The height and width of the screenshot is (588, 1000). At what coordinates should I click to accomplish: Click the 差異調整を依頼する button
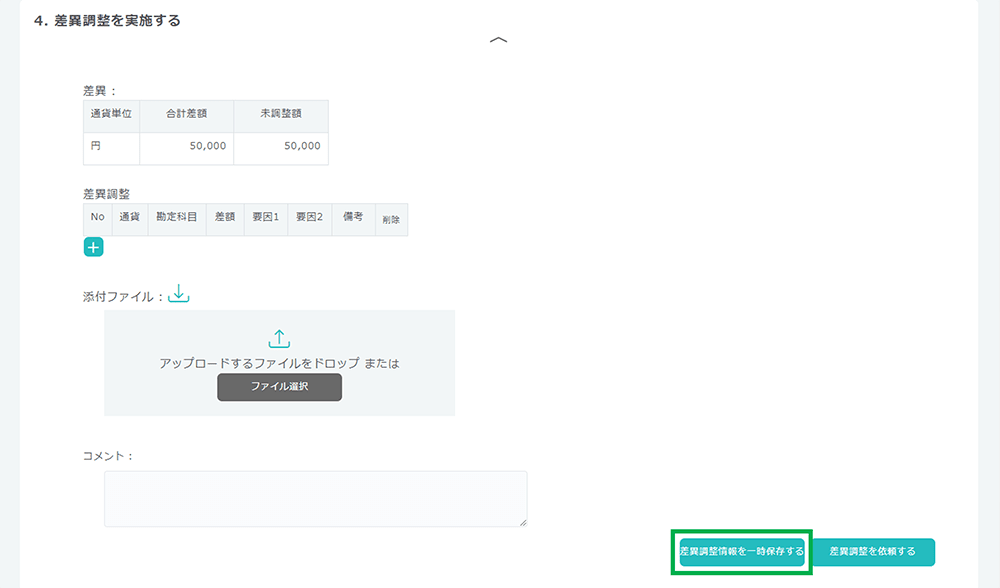873,552
